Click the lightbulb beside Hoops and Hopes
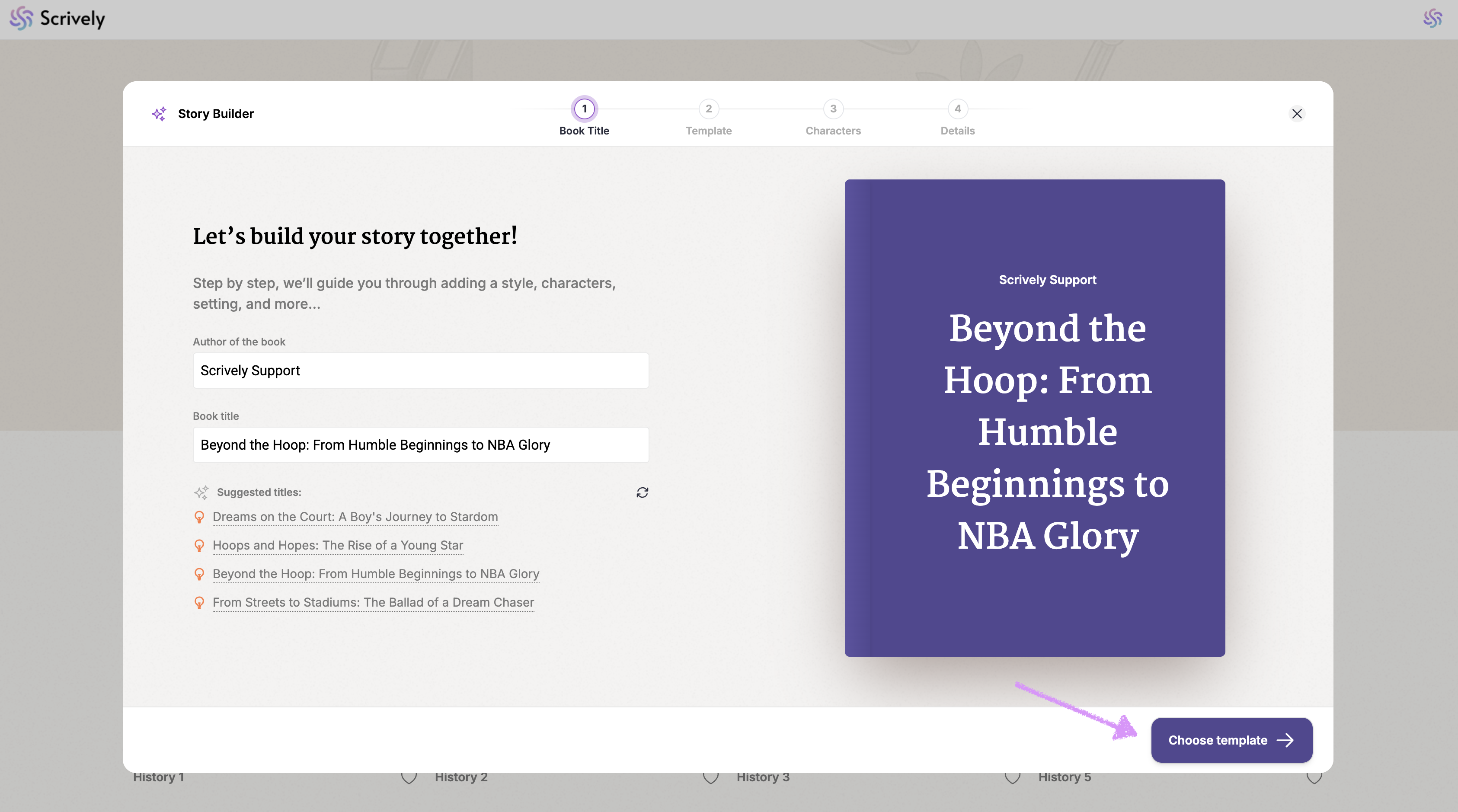The image size is (1458, 812). (x=199, y=546)
